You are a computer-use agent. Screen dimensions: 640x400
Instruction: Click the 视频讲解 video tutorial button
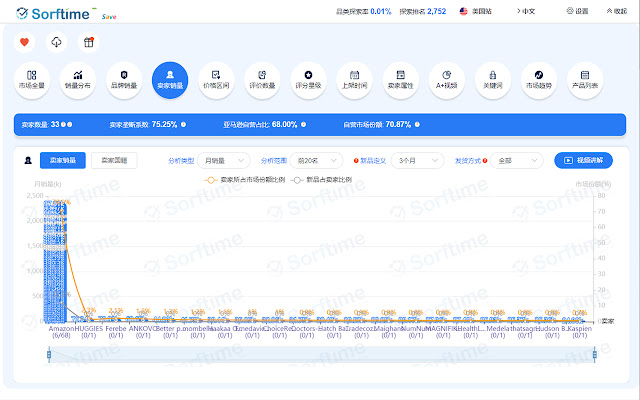pyautogui.click(x=583, y=160)
